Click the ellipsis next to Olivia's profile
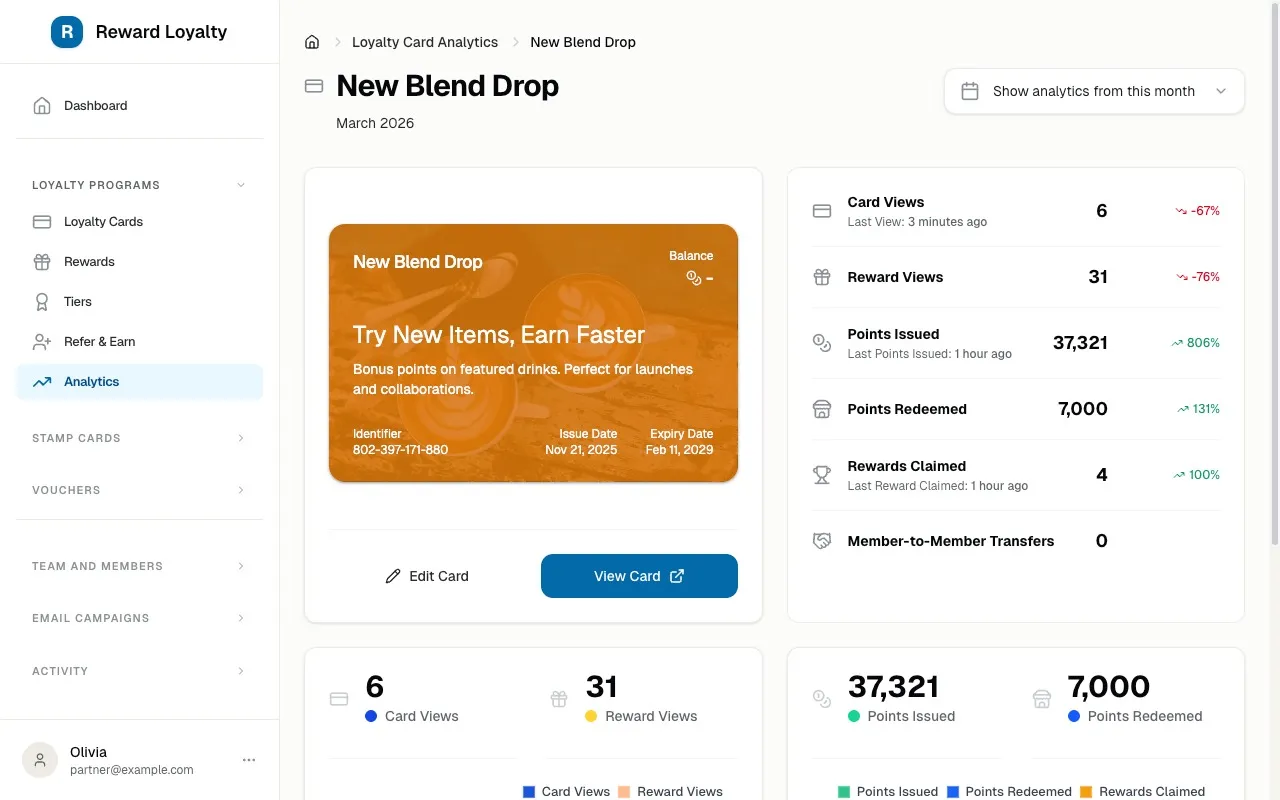1280x800 pixels. tap(248, 760)
